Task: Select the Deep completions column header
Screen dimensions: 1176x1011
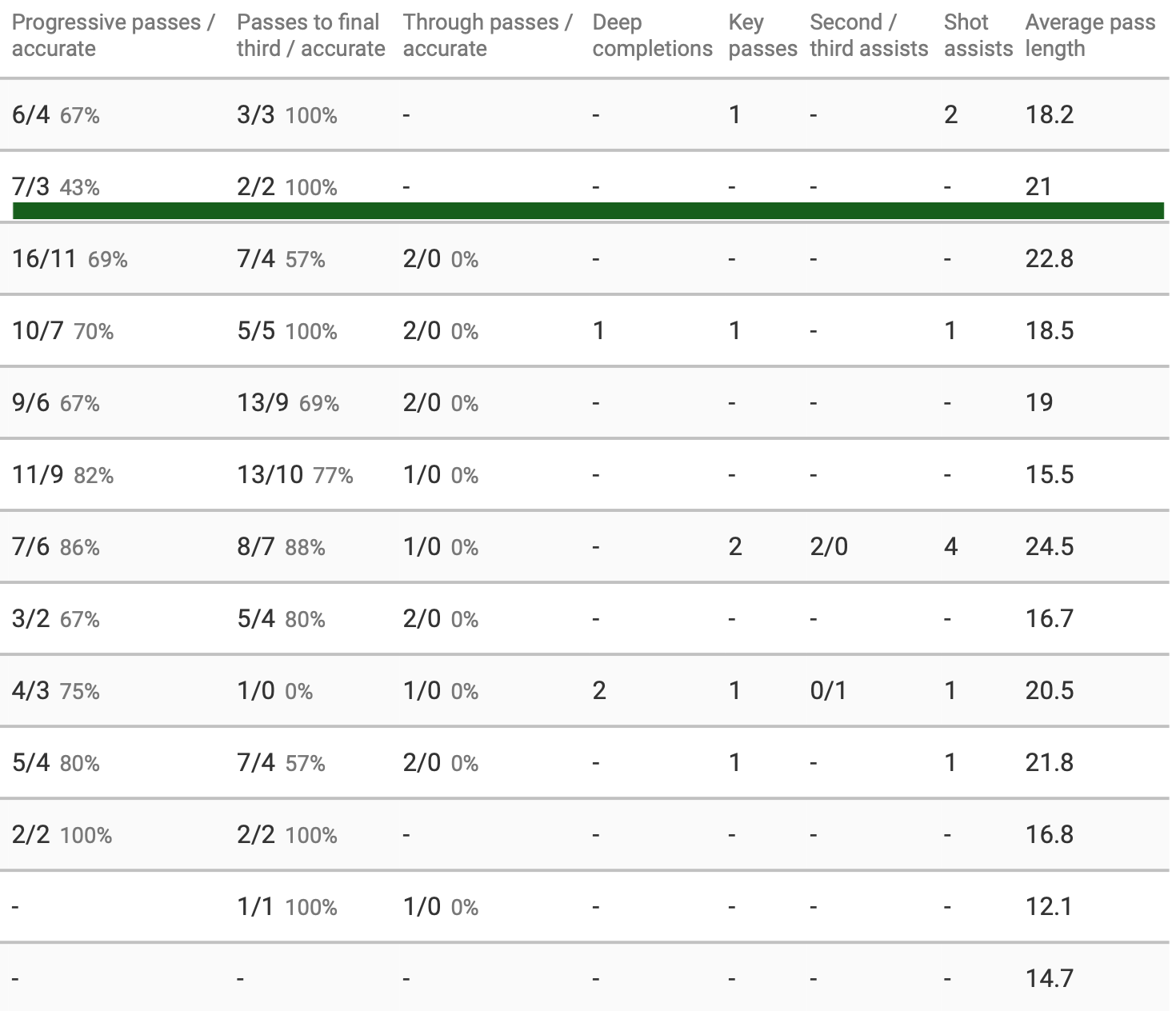Action: click(652, 35)
